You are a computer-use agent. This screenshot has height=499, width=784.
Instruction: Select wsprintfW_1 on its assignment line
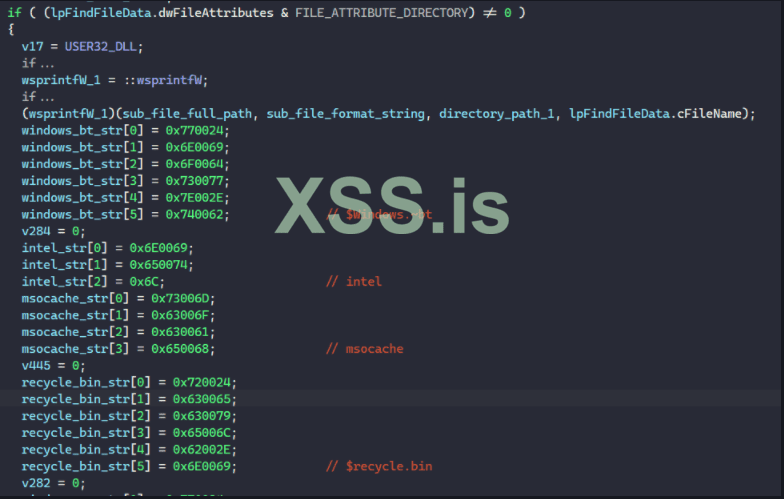pos(61,80)
